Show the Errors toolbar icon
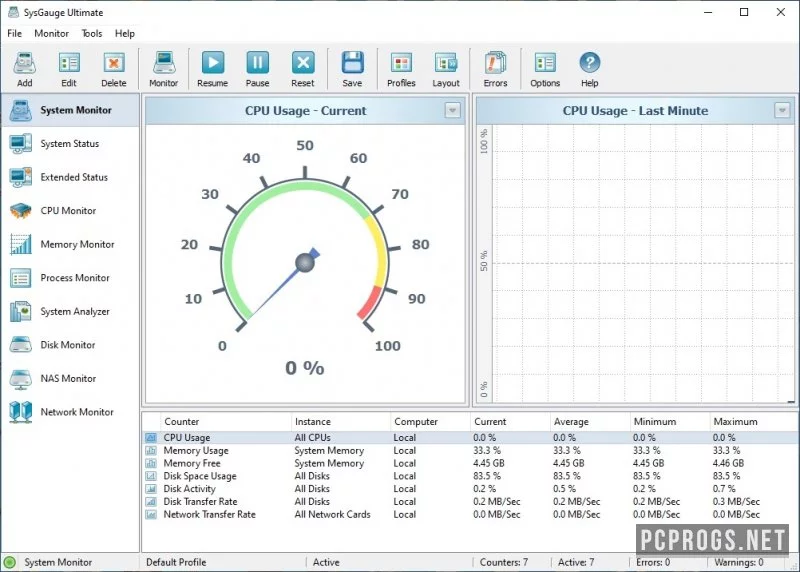Screen dimensions: 800x572 pyautogui.click(x=495, y=69)
